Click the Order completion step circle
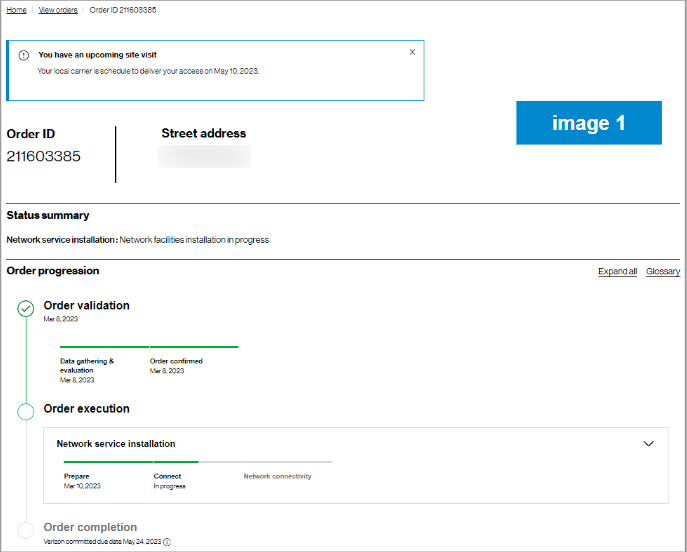Screen dimensions: 687x552 26,530
